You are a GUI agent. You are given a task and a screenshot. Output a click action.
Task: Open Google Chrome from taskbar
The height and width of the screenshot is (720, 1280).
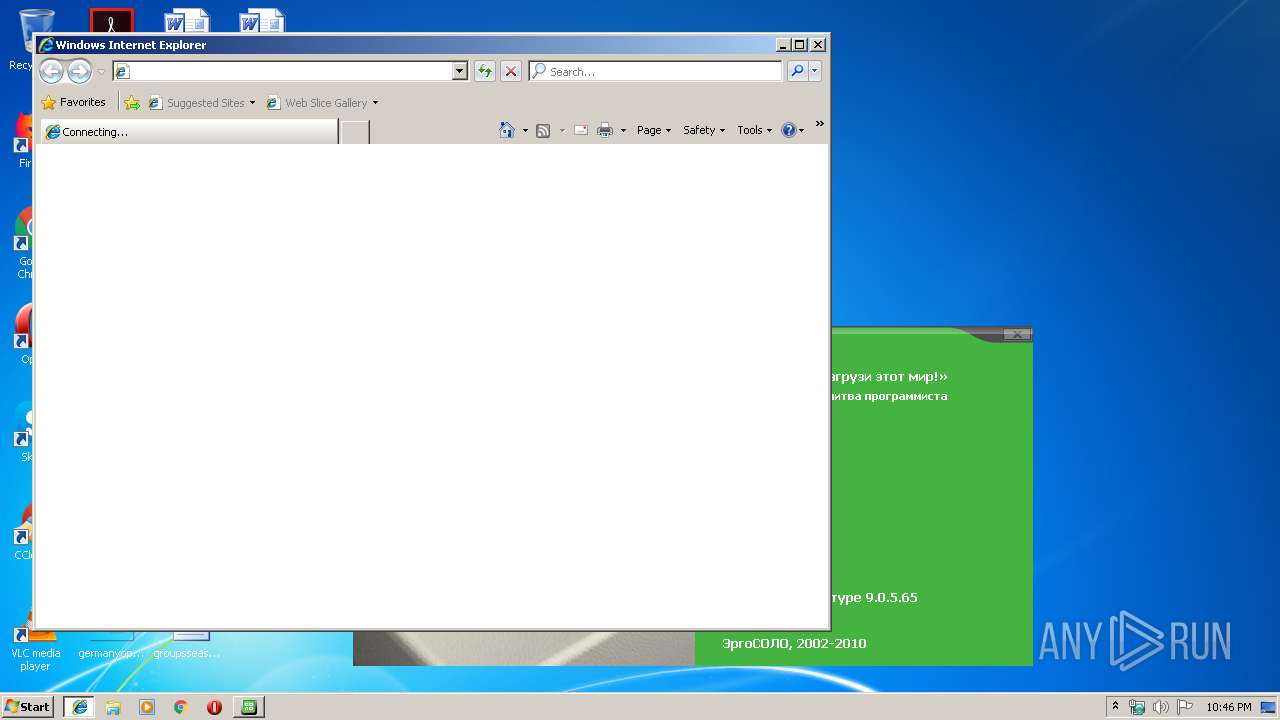pyautogui.click(x=181, y=706)
